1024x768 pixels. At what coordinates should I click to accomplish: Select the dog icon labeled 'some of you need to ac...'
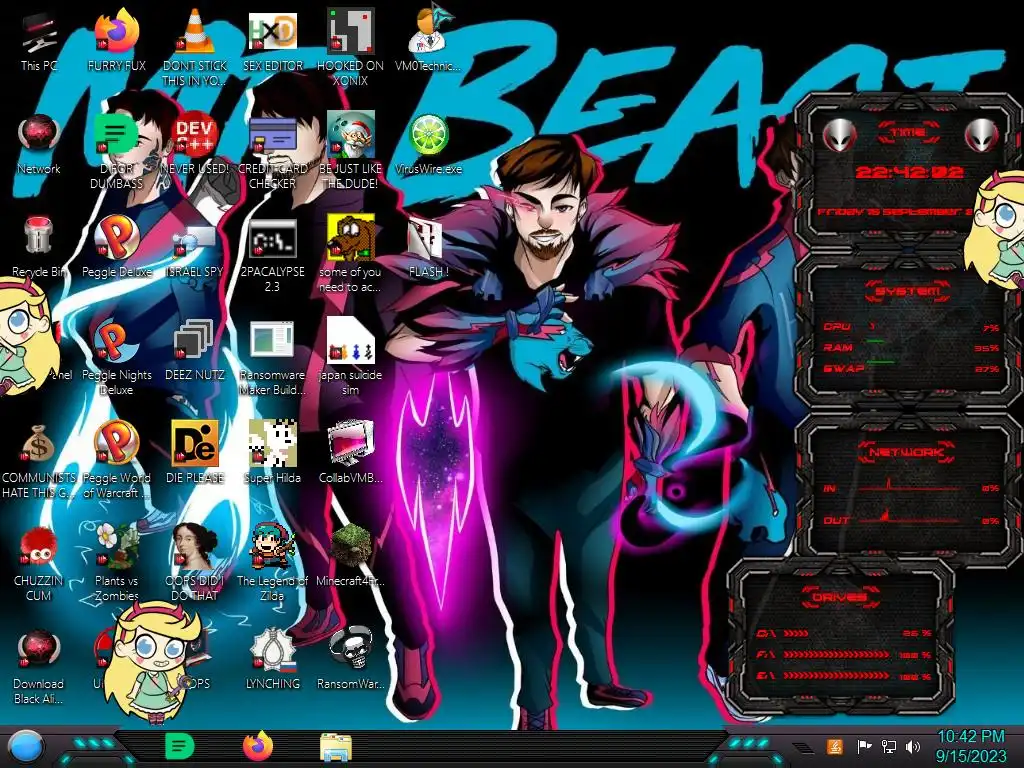350,236
